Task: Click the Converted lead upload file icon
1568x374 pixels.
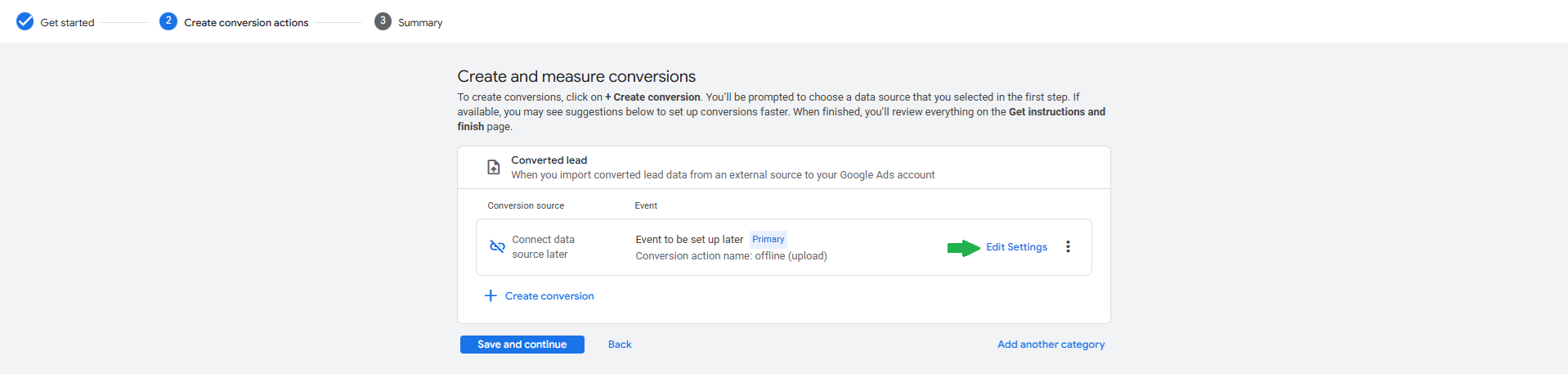Action: [x=494, y=167]
